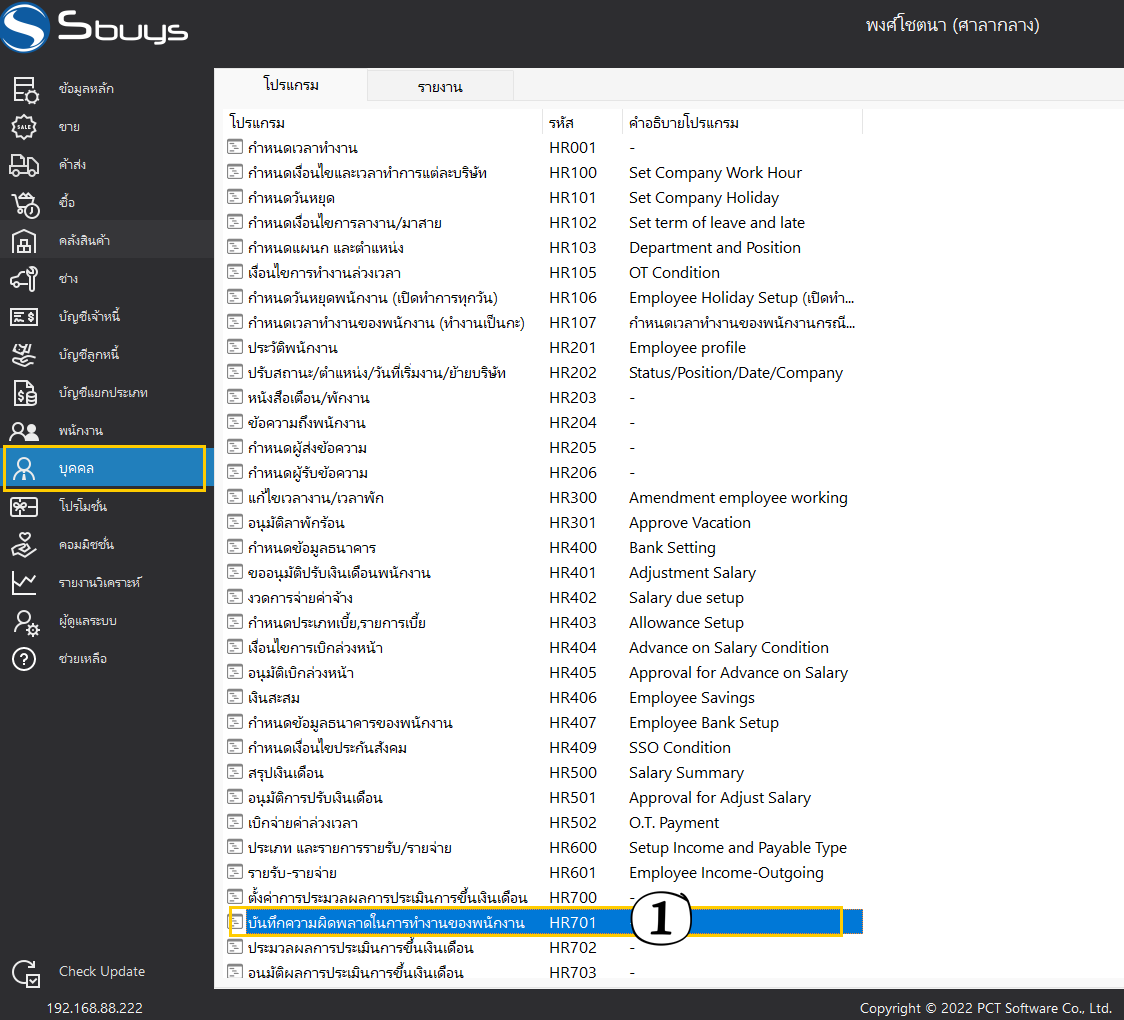Screen dimensions: 1124x1020
Task: Open the ผู้ดูแลระบบ menu label
Action: click(87, 621)
